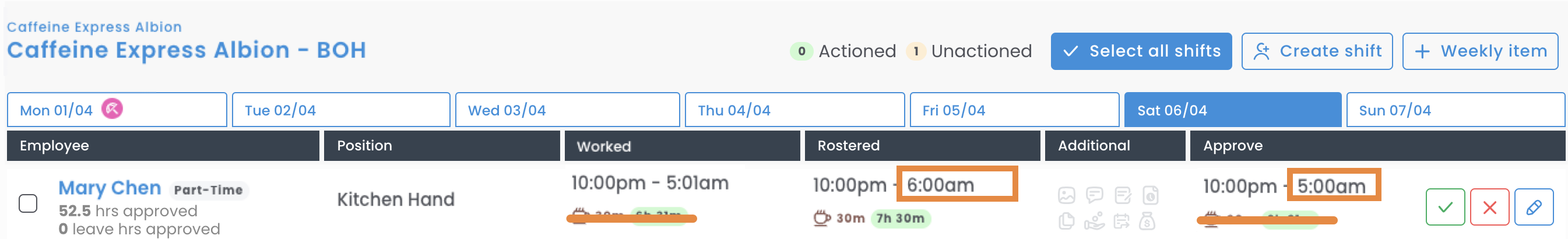Switch to Sun 07/04 tab

[1394, 110]
